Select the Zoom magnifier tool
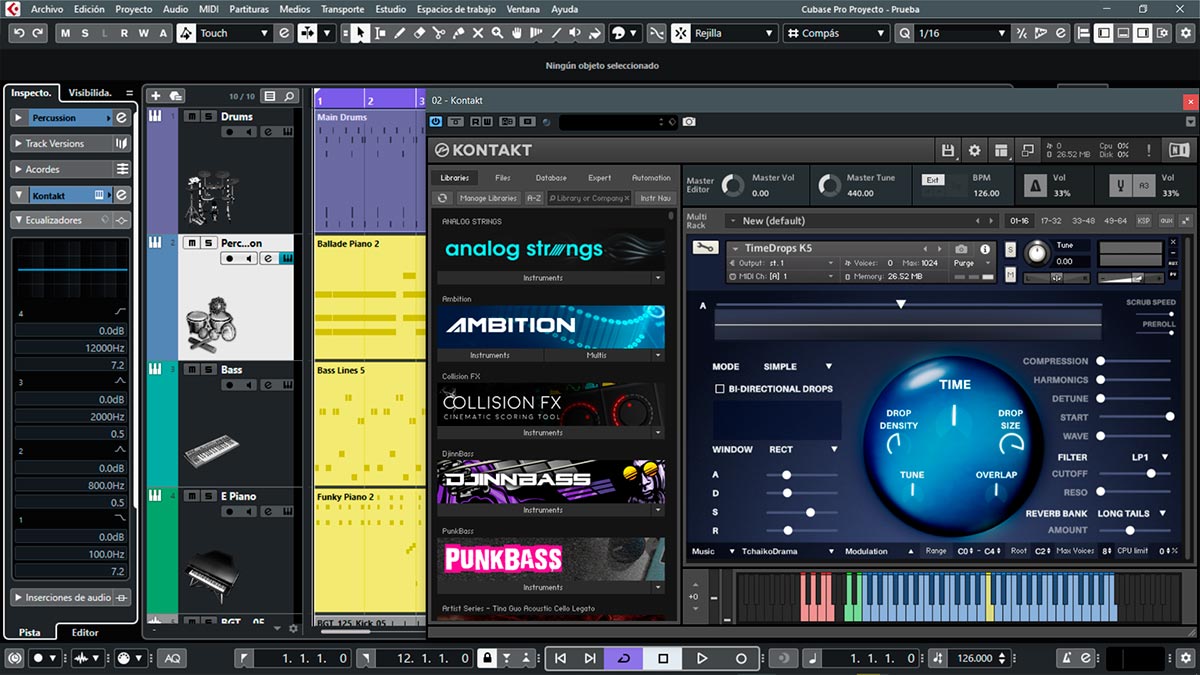The width and height of the screenshot is (1200, 675). pyautogui.click(x=498, y=33)
